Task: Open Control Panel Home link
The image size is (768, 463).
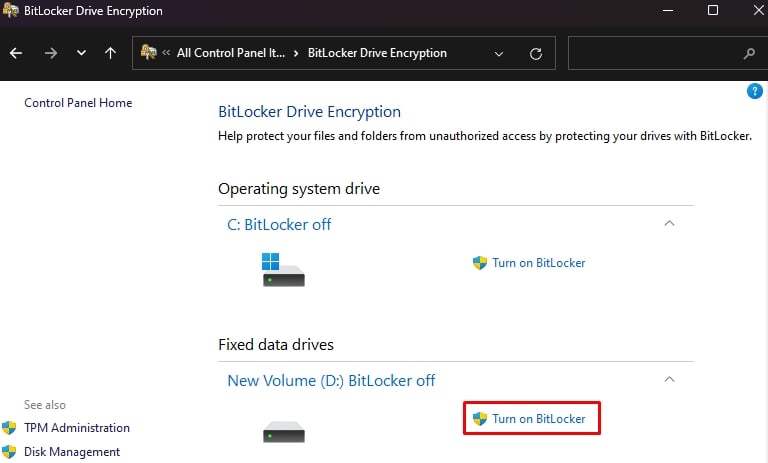Action: click(x=78, y=103)
